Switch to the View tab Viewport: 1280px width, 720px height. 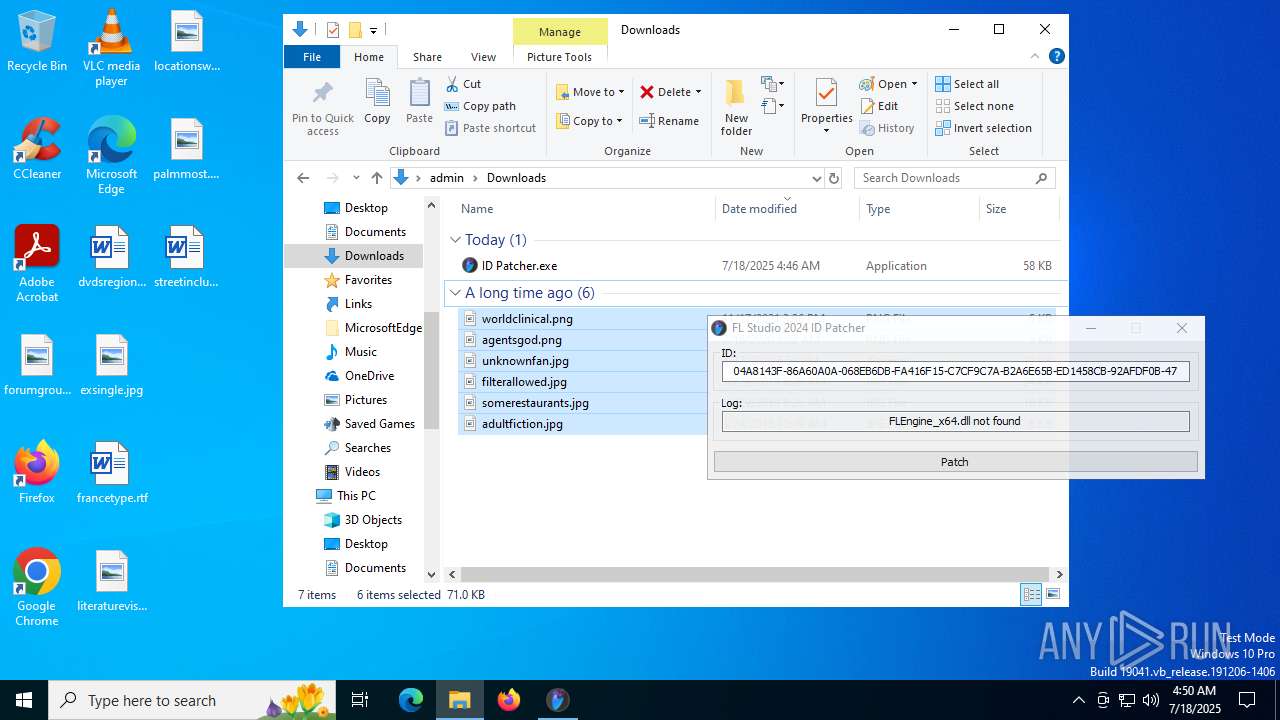coord(483,57)
